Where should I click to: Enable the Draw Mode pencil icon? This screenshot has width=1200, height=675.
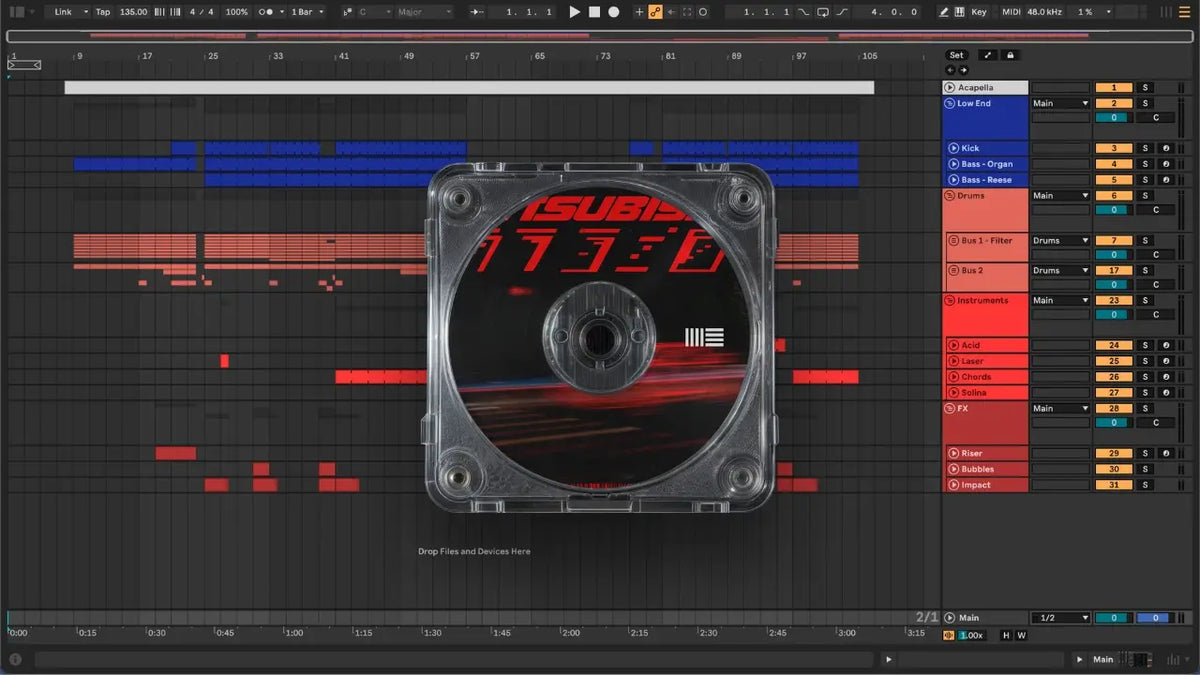(x=945, y=12)
